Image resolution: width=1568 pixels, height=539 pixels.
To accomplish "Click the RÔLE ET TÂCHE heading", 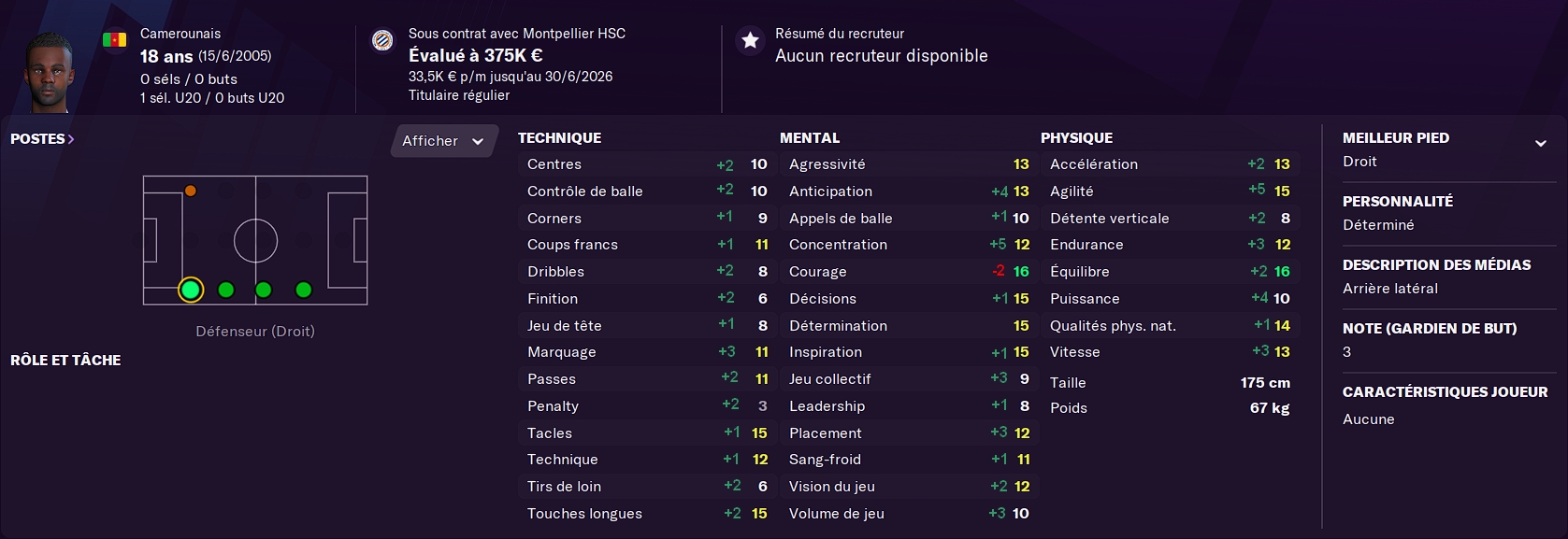I will (x=65, y=360).
